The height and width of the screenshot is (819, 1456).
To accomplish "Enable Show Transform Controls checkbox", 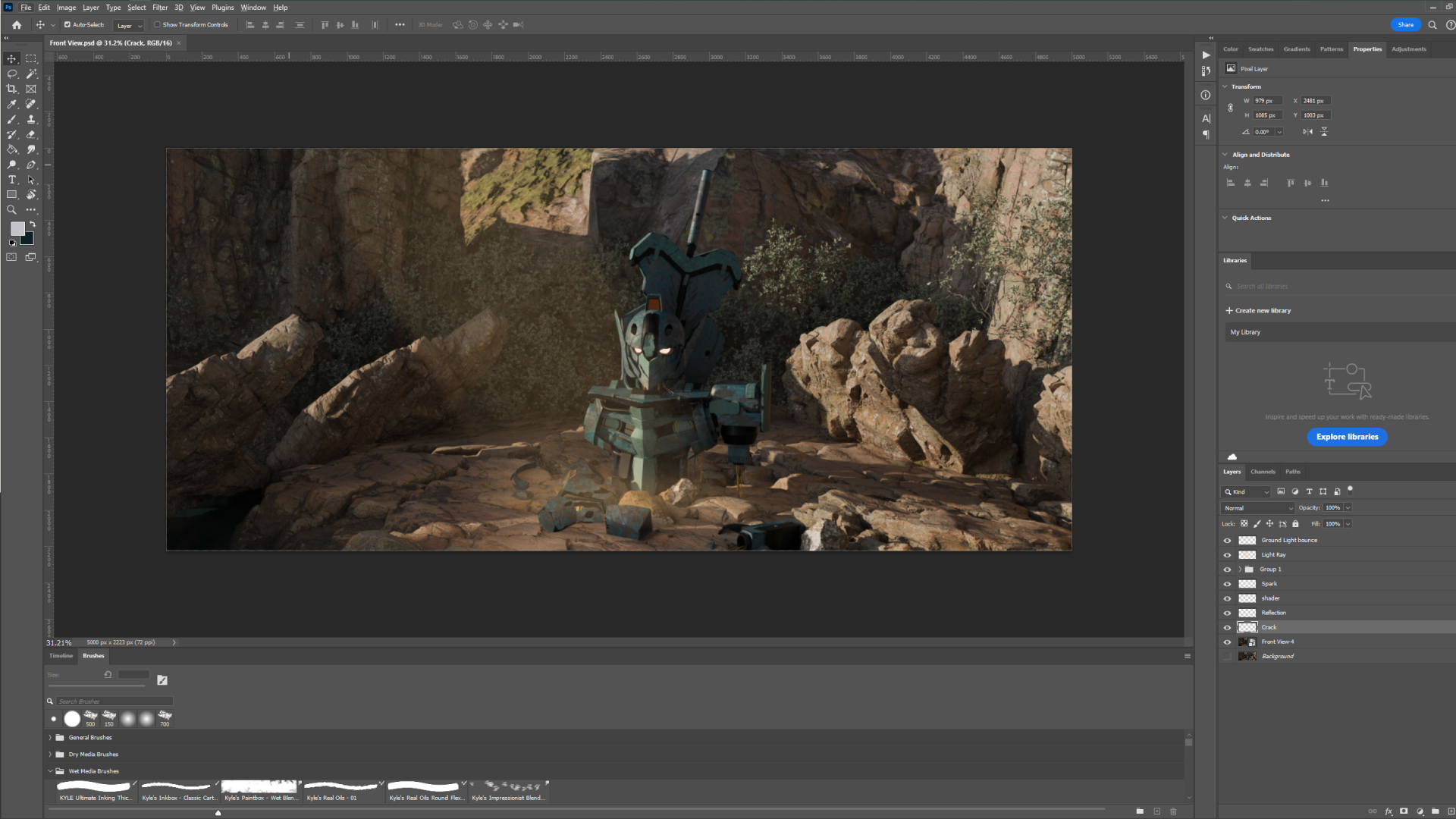I will tap(158, 25).
